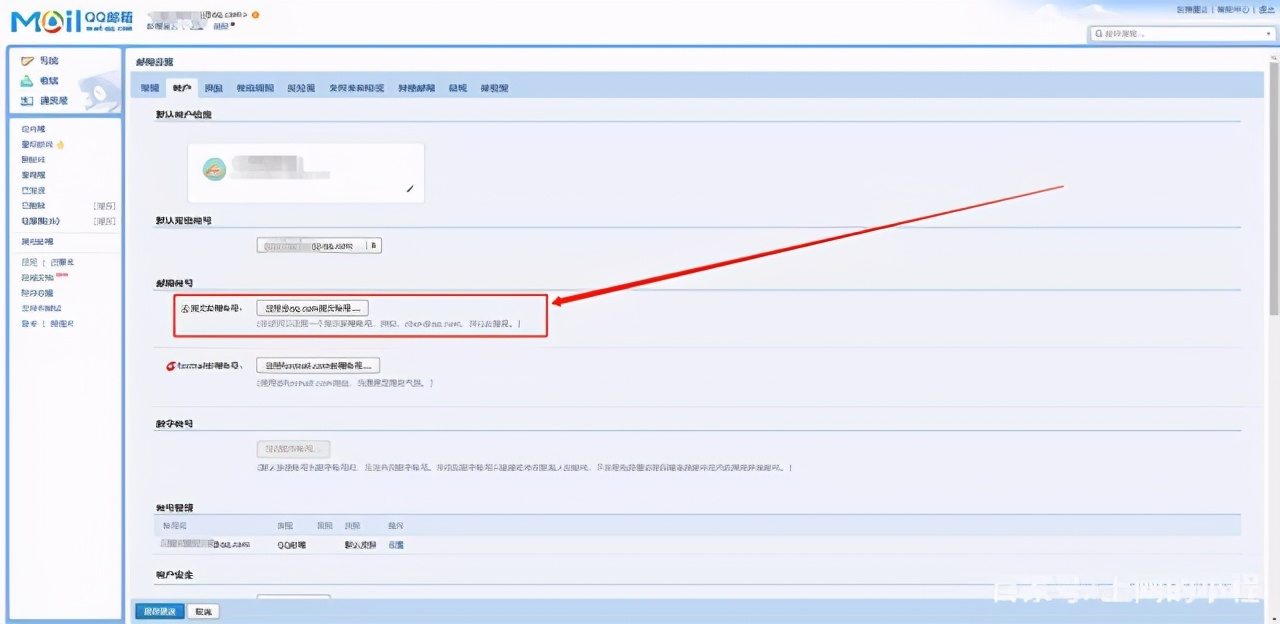1280x624 pixels.
Task: Click the contacts book icon in sidebar
Action: (x=27, y=100)
